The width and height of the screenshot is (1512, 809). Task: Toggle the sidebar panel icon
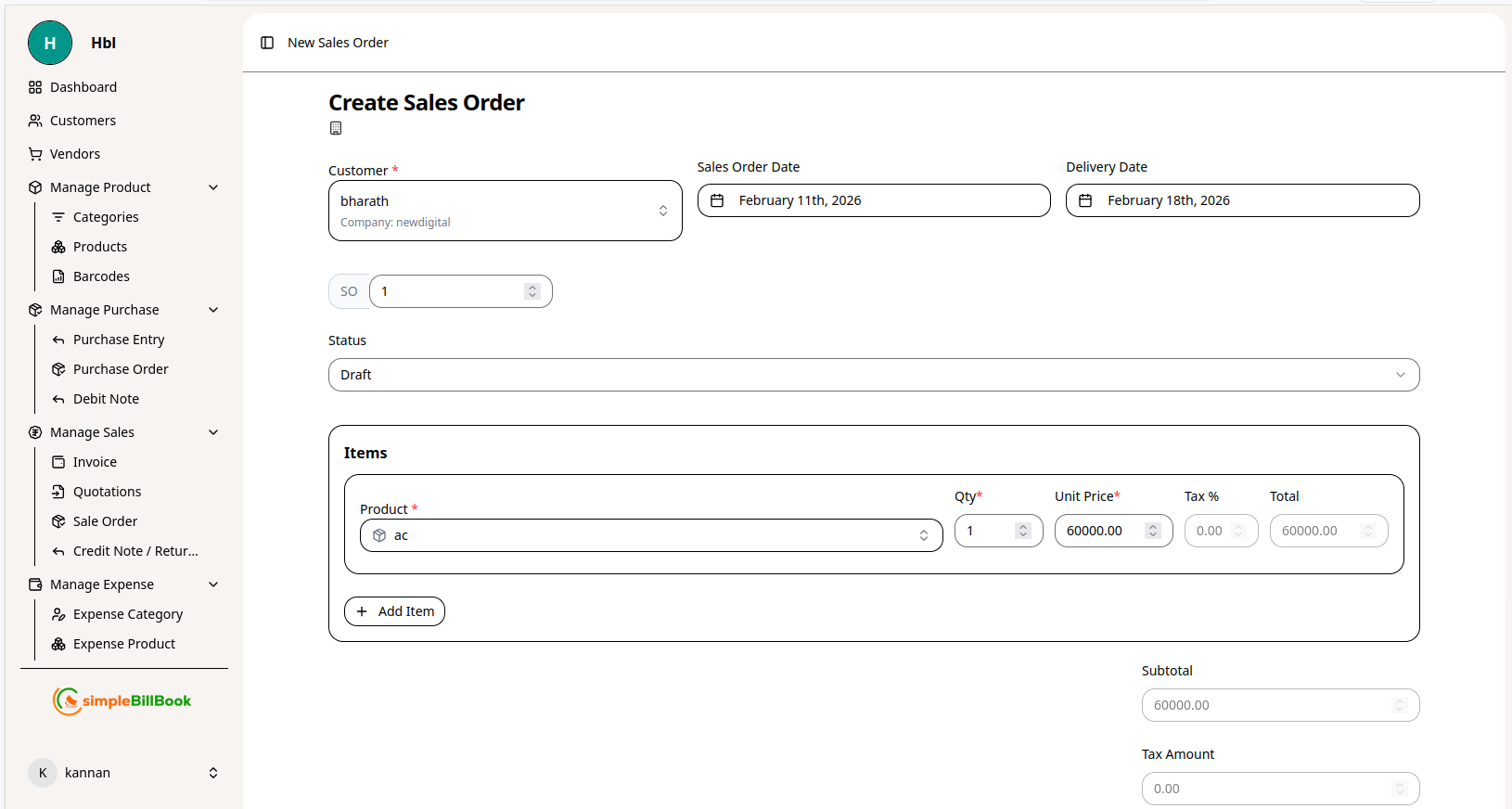point(267,43)
